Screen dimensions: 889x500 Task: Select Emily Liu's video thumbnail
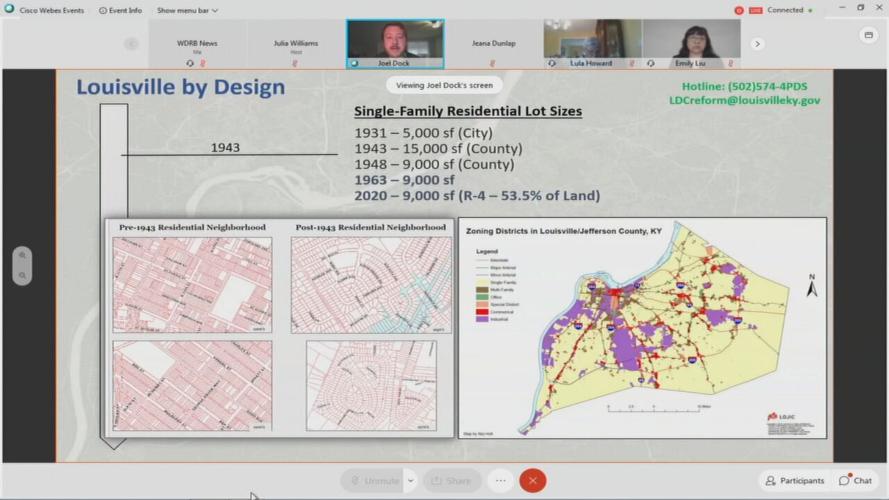click(691, 44)
